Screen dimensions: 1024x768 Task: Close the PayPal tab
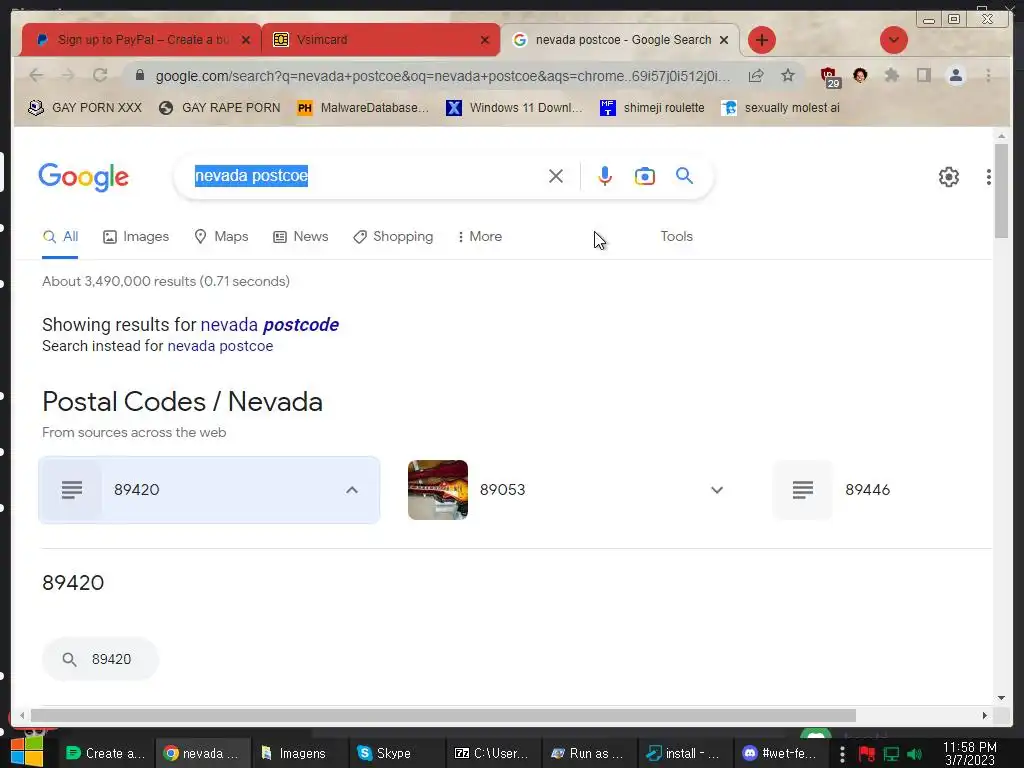(246, 40)
